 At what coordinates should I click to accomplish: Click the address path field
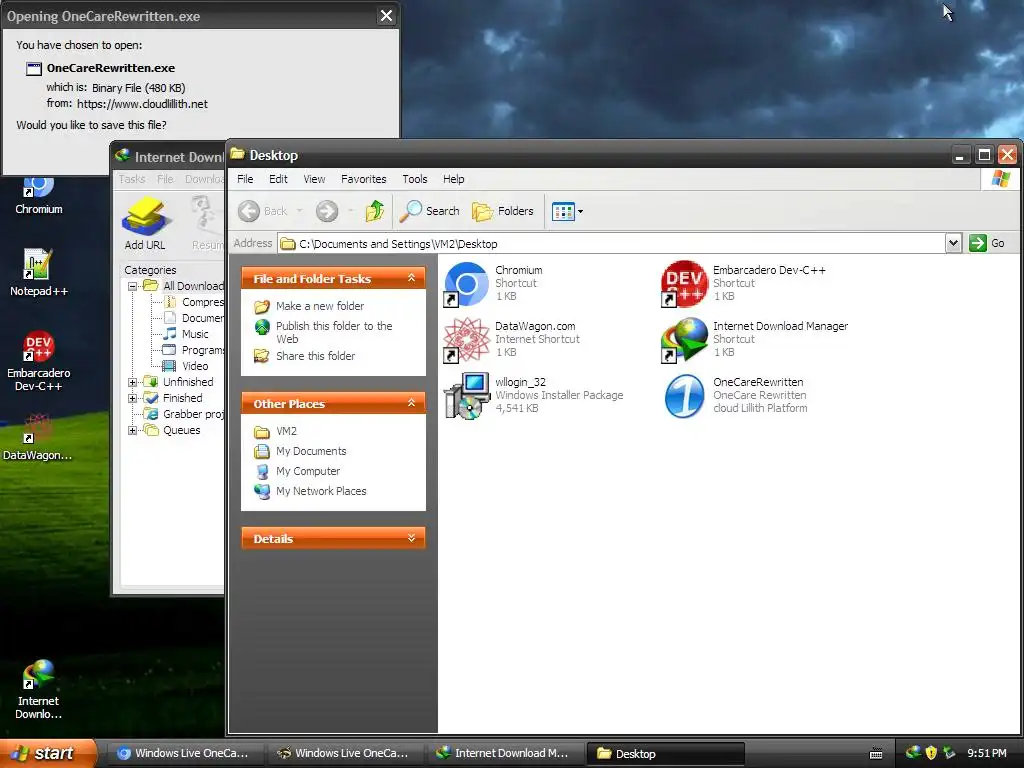tap(611, 244)
